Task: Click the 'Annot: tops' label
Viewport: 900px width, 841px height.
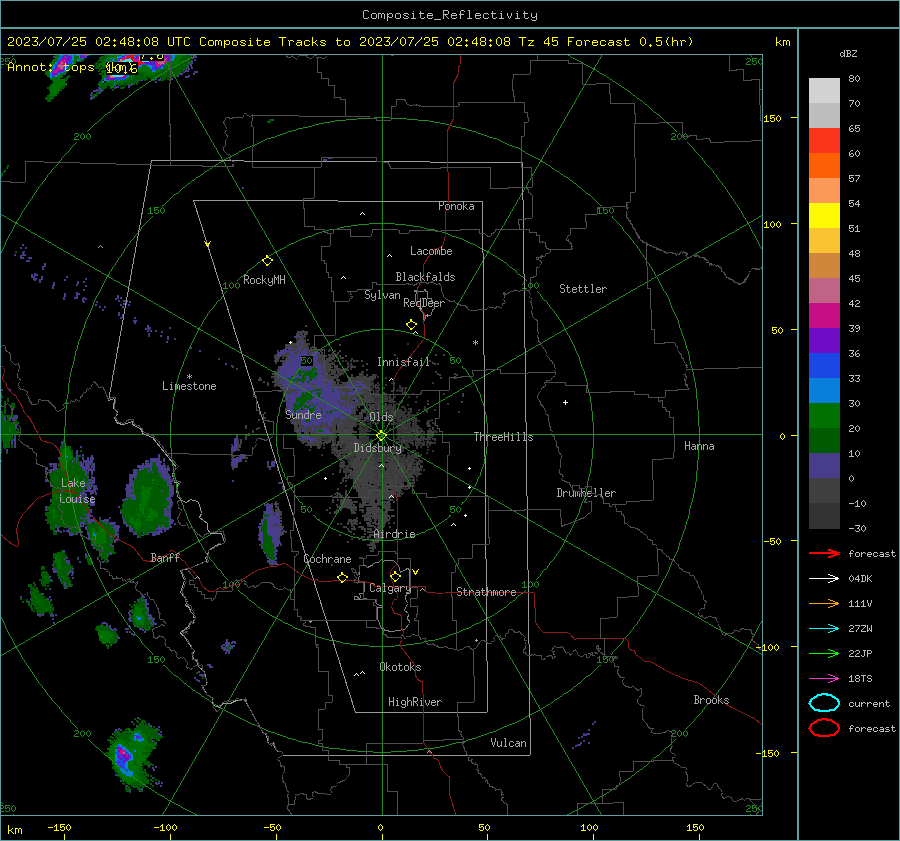Action: [51, 67]
